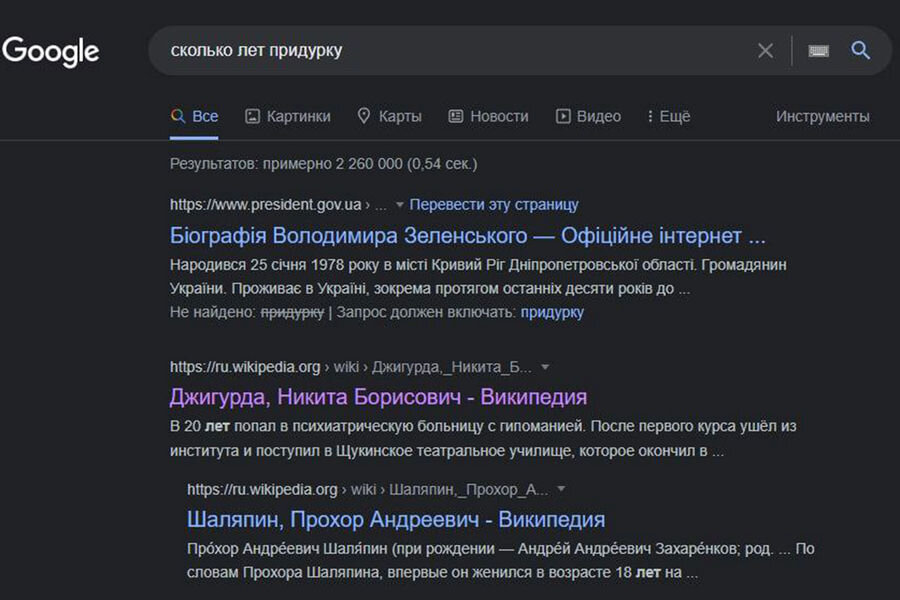The width and height of the screenshot is (900, 600).
Task: Switch to the Картинки tab
Action: point(288,117)
